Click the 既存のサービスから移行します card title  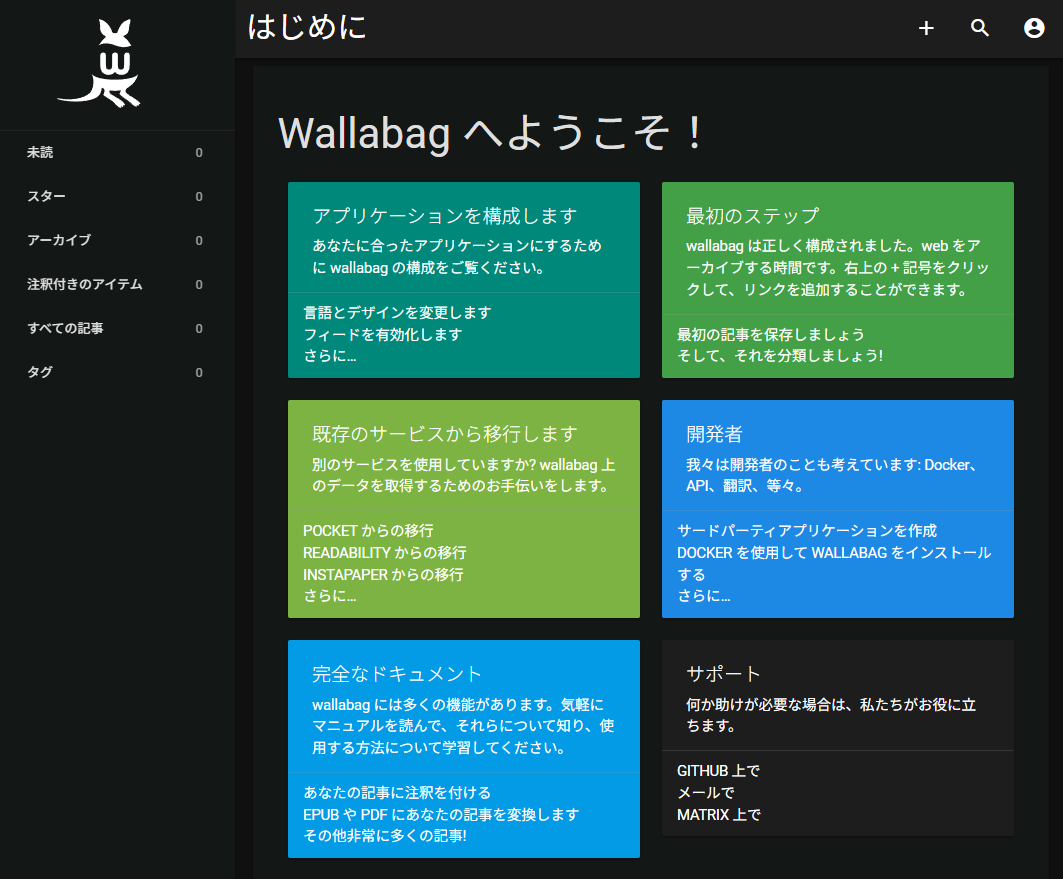pyautogui.click(x=445, y=434)
